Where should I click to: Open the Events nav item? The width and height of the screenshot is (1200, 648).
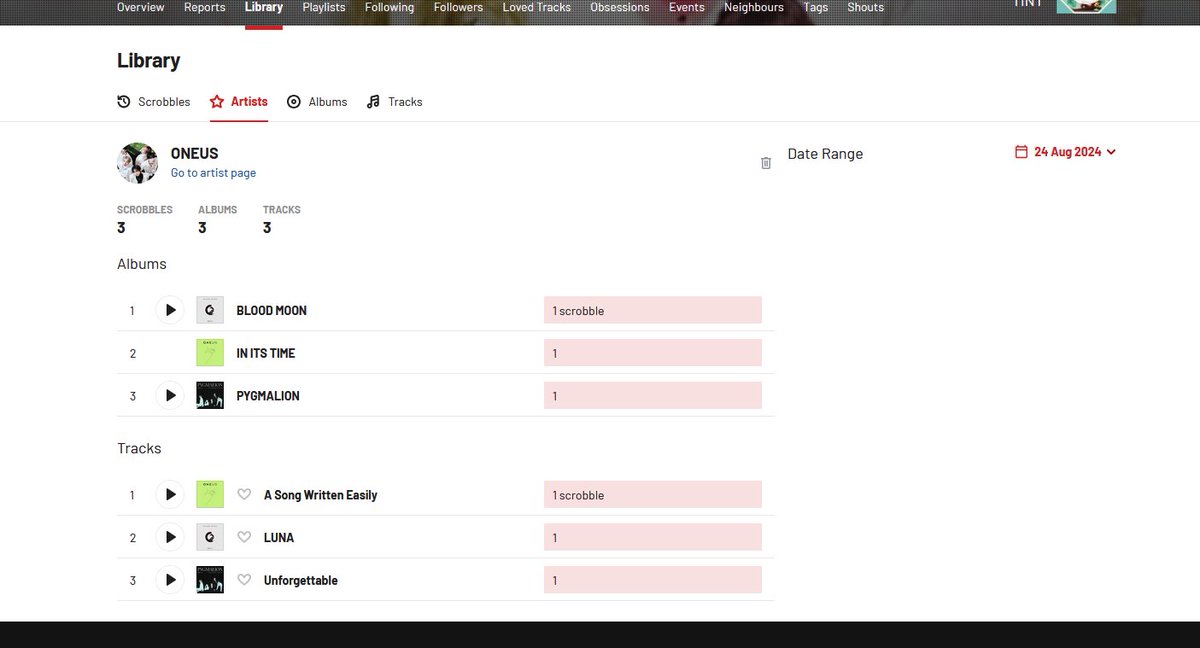point(687,8)
